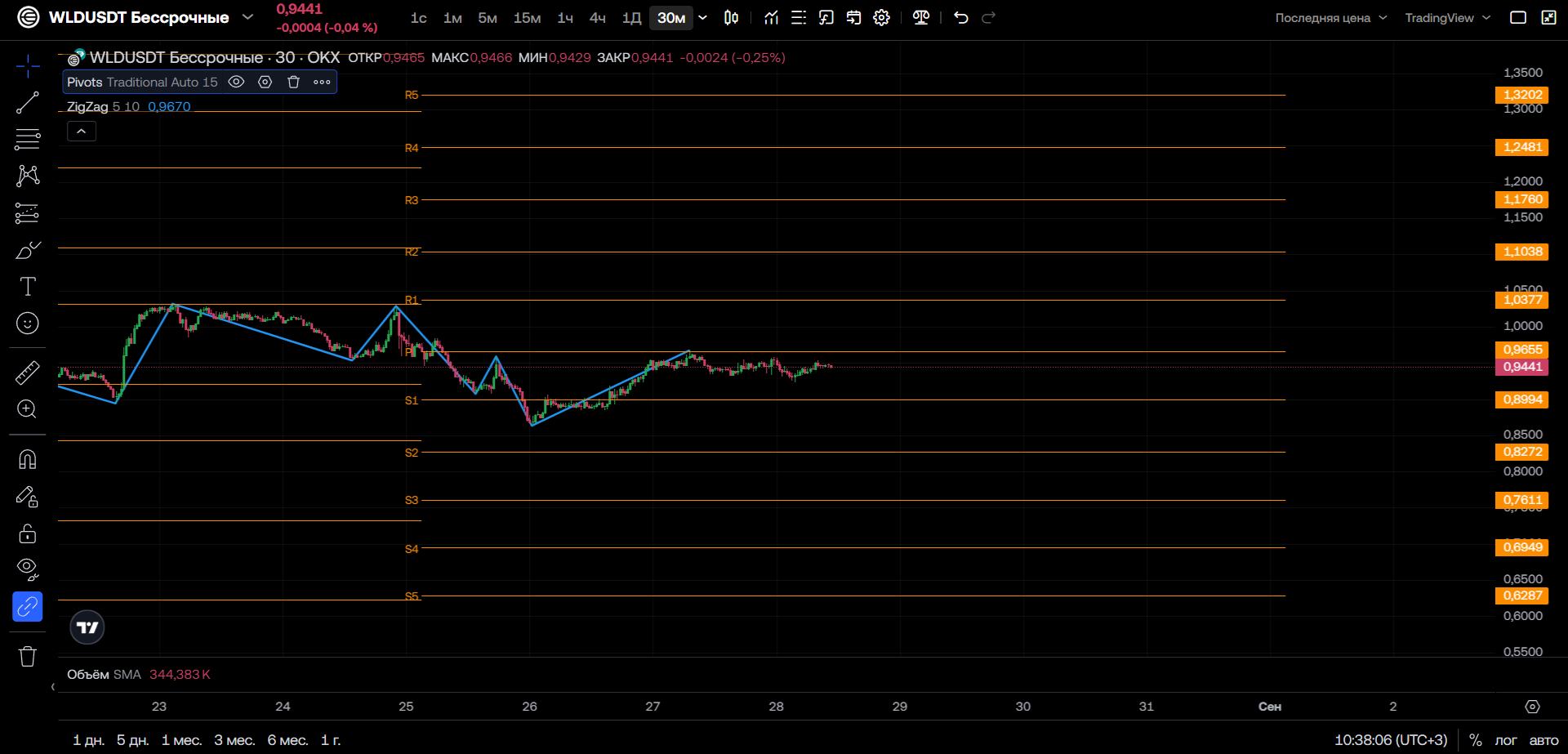Open the list lines template icon

(x=799, y=18)
